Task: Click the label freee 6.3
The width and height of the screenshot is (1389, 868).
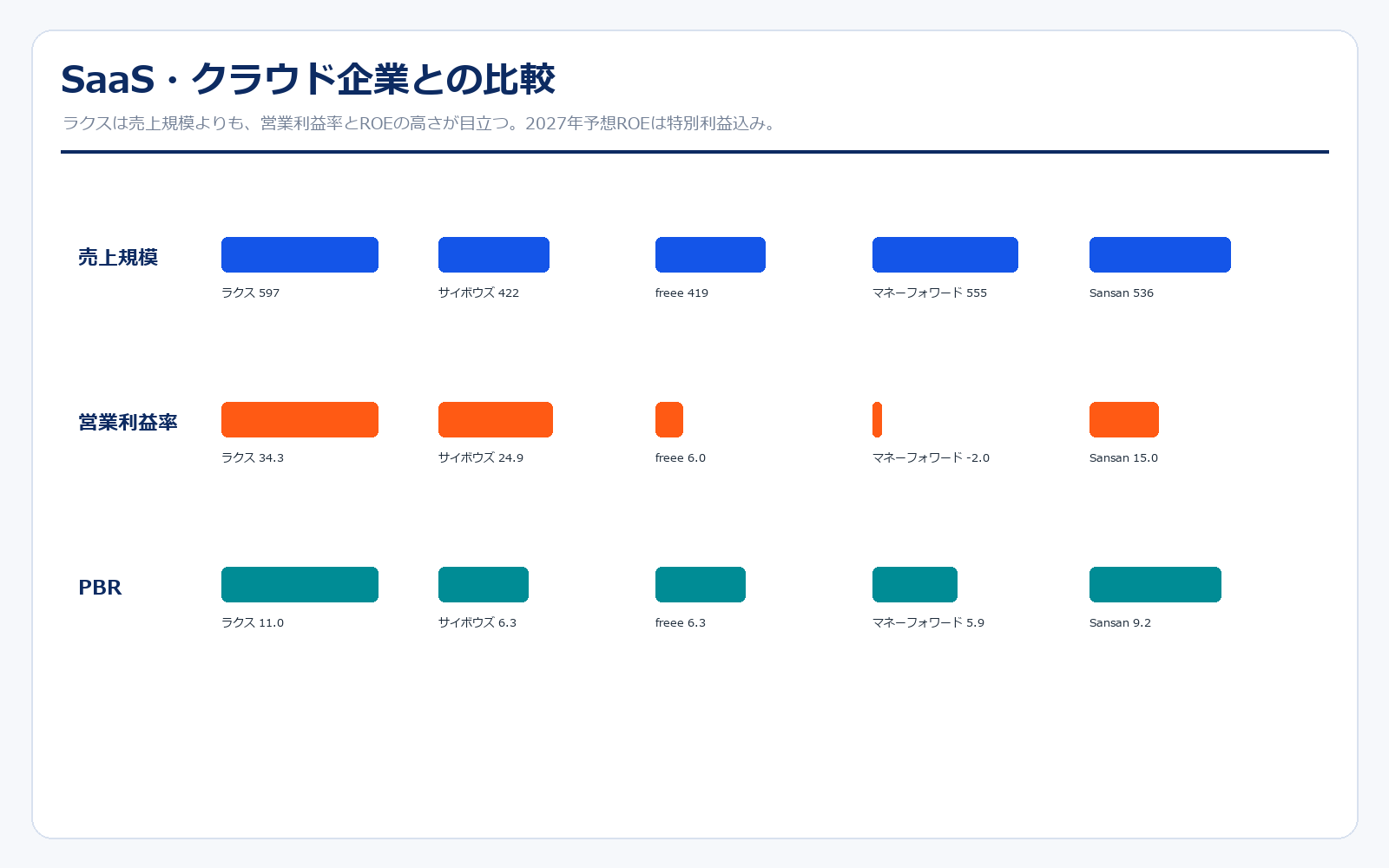Action: click(x=681, y=622)
